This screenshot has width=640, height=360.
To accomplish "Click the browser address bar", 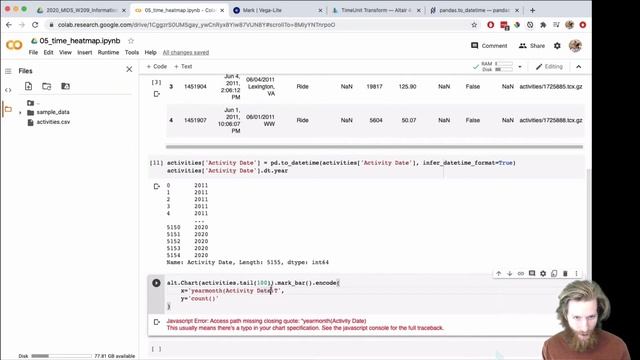I will (x=261, y=25).
